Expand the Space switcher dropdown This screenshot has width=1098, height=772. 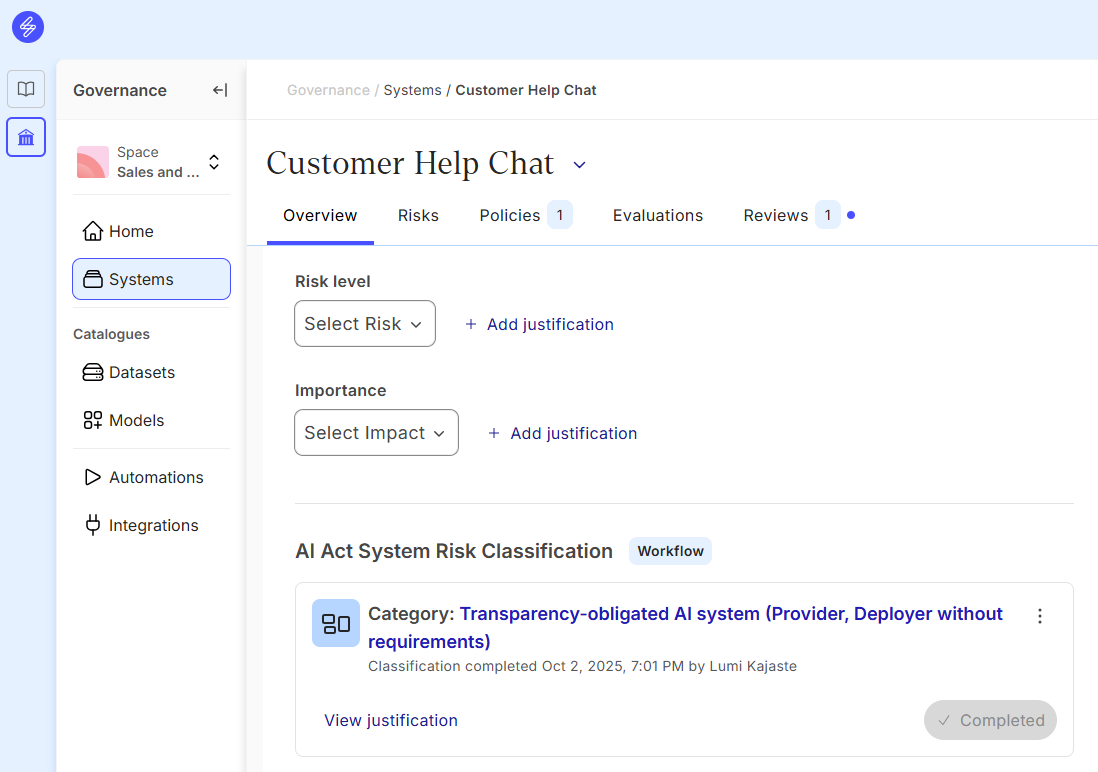pos(214,162)
